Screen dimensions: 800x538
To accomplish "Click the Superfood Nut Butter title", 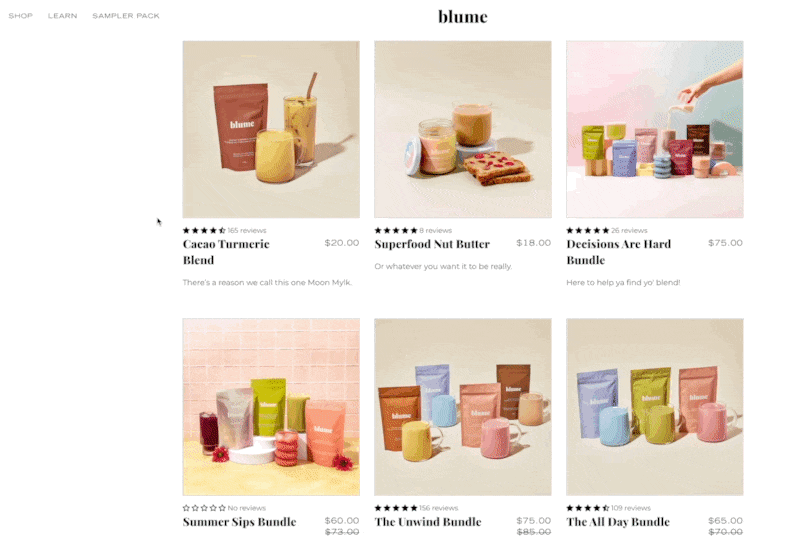I will click(432, 244).
